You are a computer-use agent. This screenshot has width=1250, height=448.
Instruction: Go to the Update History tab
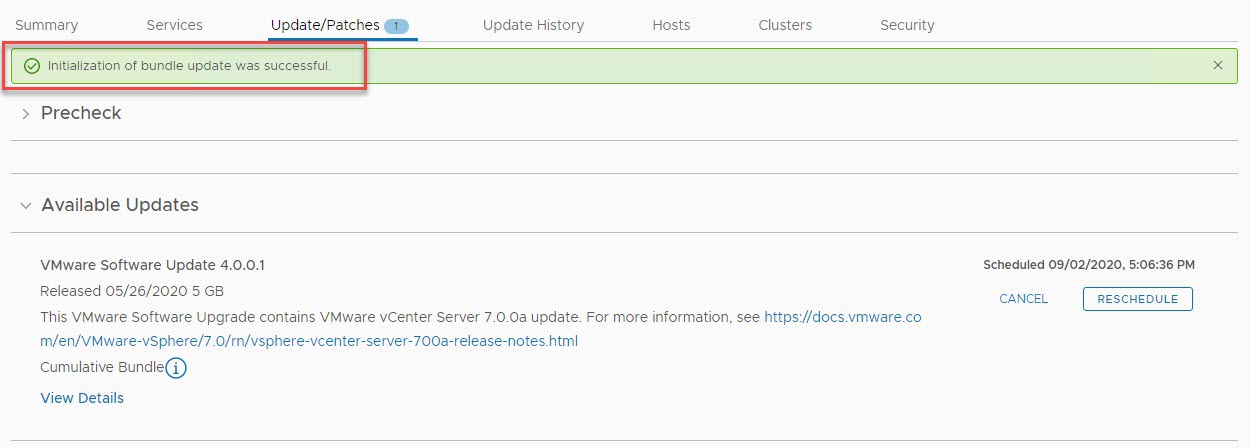point(533,25)
